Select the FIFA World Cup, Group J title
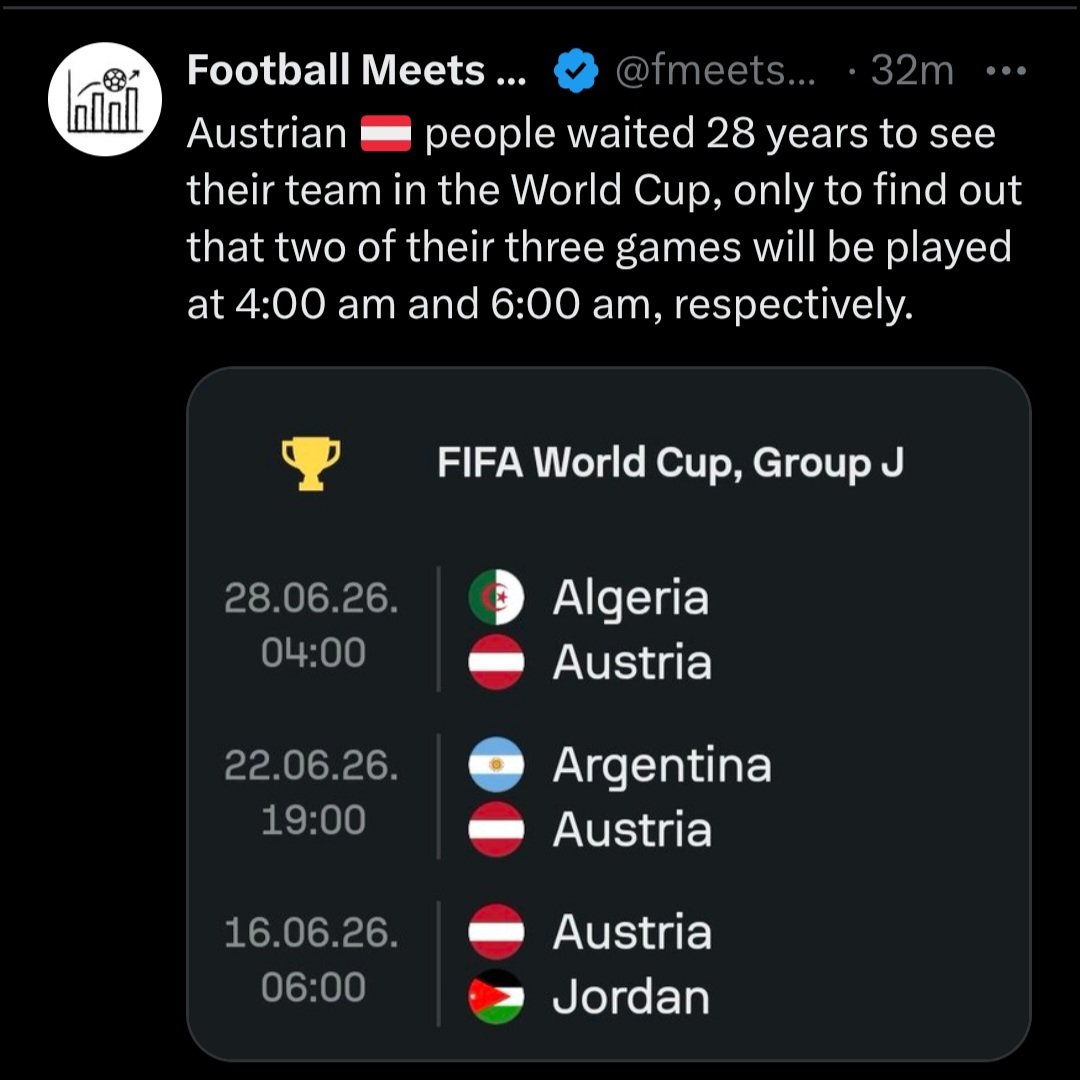The image size is (1080, 1080). [670, 463]
